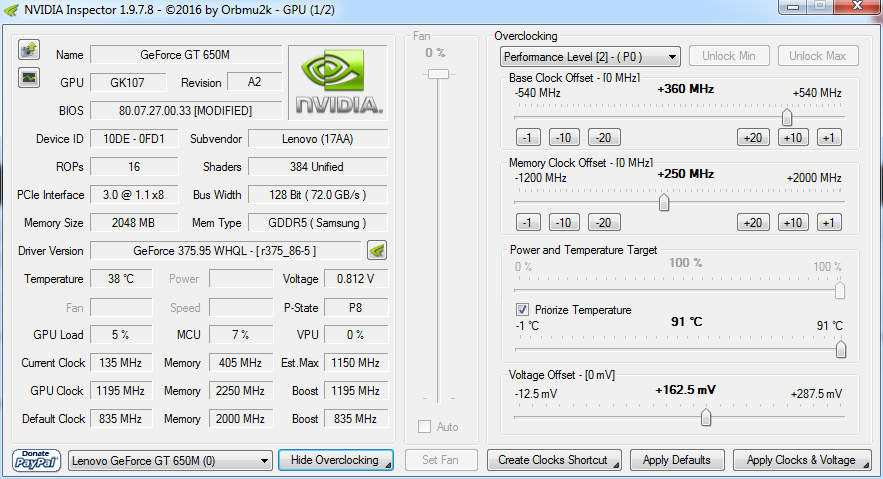The height and width of the screenshot is (479, 883).
Task: Toggle the Priorize Temperature checkbox
Action: coord(522,310)
